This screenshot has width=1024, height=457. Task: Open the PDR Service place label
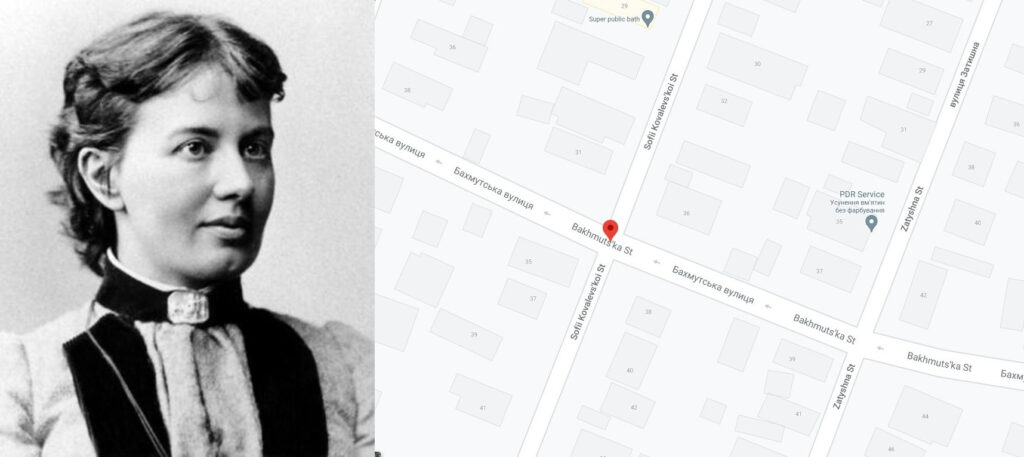tap(862, 195)
